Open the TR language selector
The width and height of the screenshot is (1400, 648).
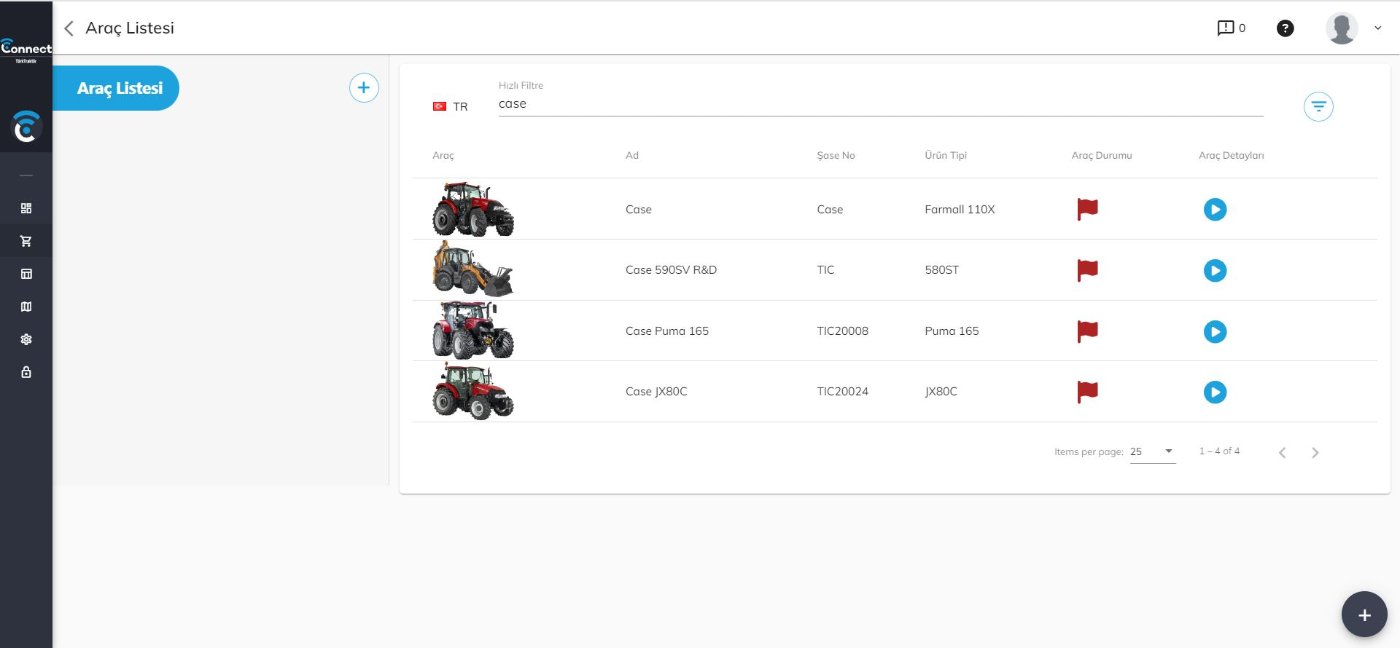pyautogui.click(x=450, y=106)
